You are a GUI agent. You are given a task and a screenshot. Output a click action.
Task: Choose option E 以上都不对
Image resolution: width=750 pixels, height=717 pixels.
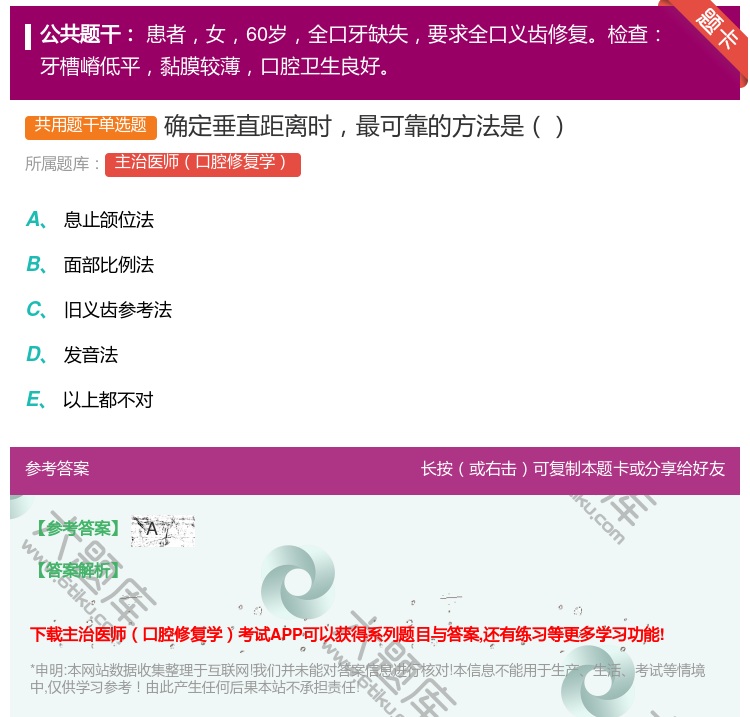click(x=90, y=400)
